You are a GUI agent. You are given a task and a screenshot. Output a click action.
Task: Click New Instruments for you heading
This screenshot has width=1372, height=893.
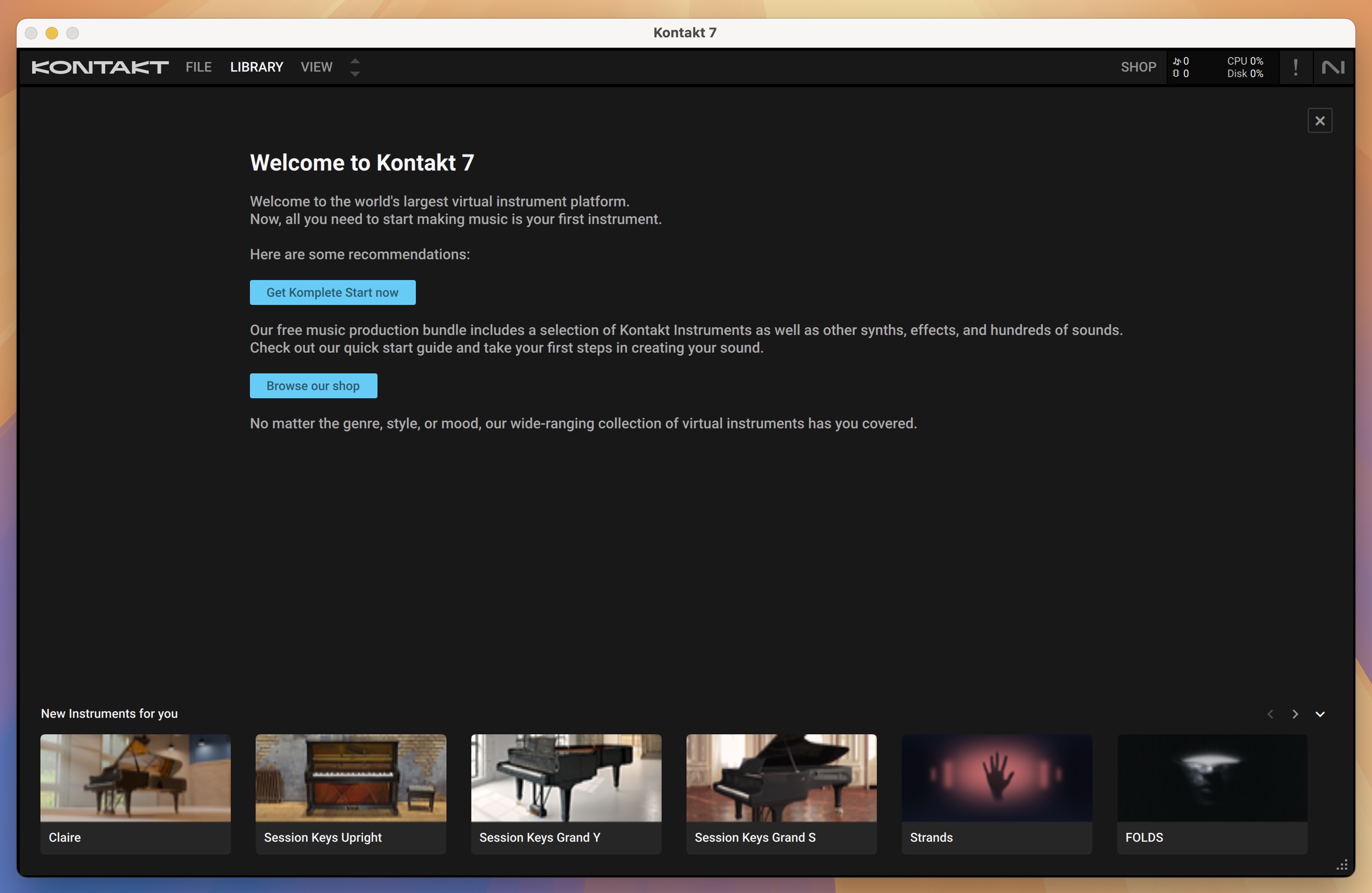click(109, 713)
